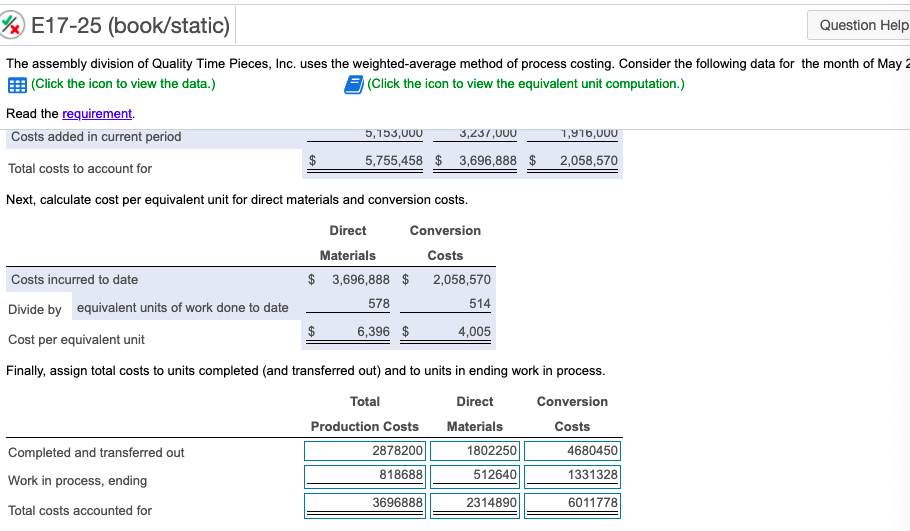
Task: Select 'equivalent units of work done to date' label
Action: 183,308
